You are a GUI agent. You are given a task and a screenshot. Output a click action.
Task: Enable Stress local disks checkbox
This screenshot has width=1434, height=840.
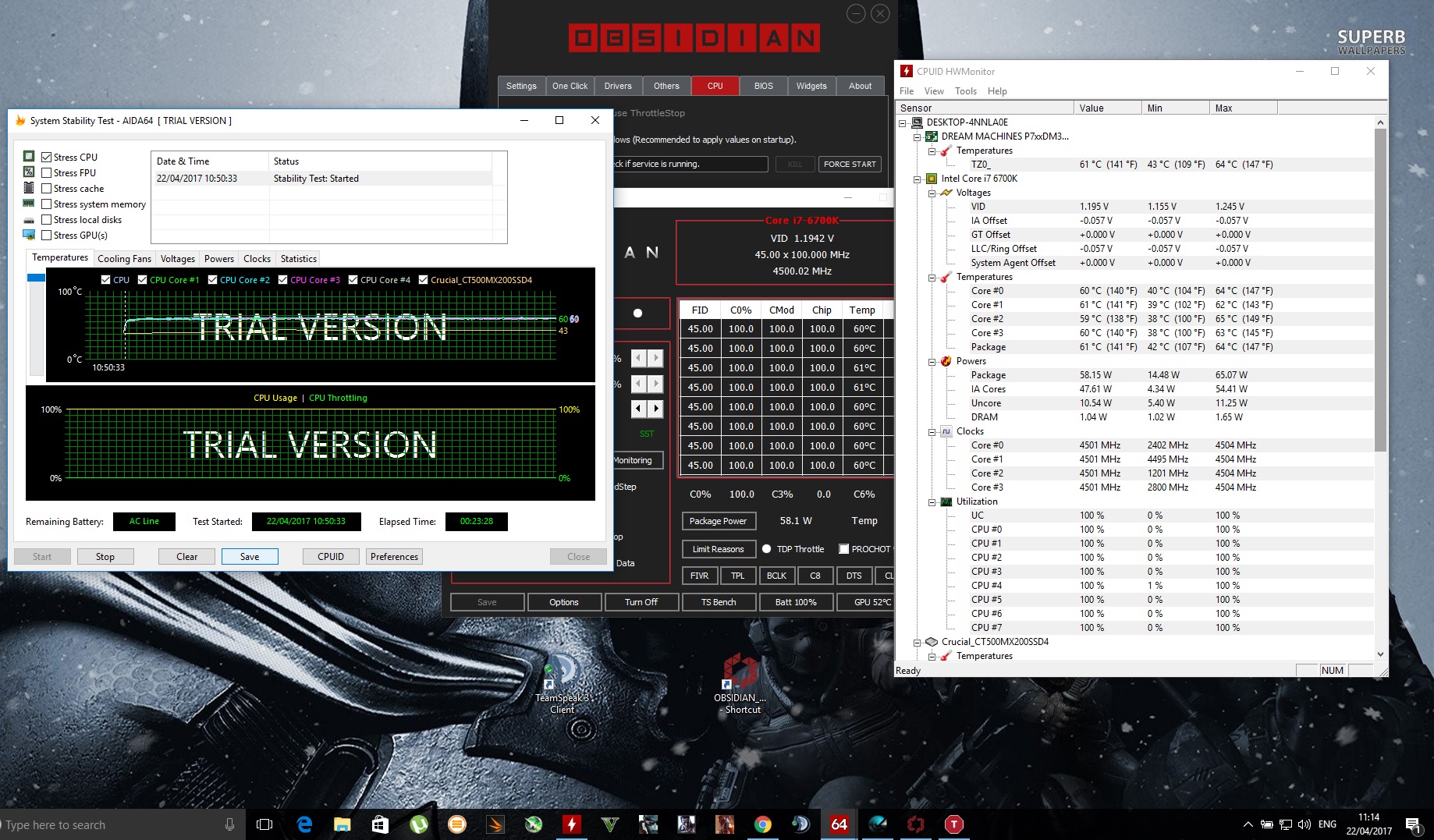[47, 219]
